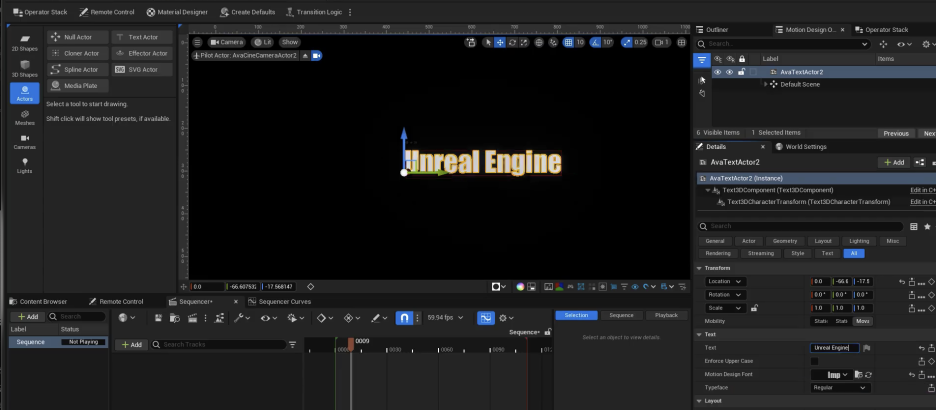The height and width of the screenshot is (410, 936).
Task: Collapse the Text section
Action: [x=700, y=335]
